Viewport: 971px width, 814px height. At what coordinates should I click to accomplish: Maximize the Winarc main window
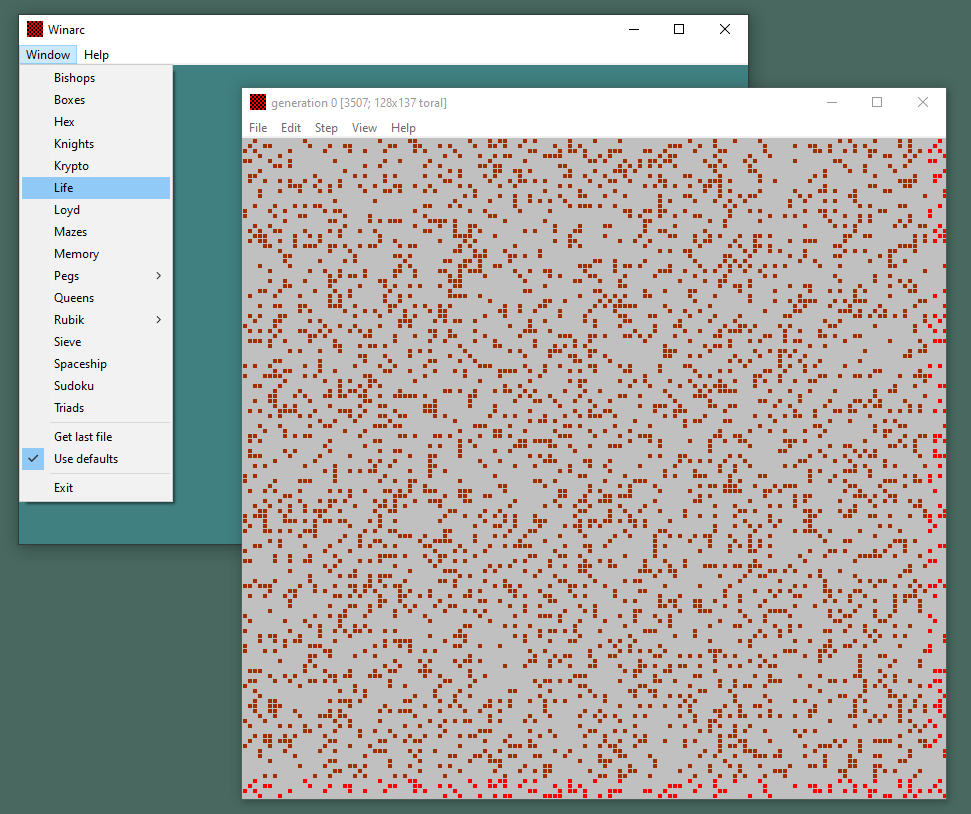(679, 29)
